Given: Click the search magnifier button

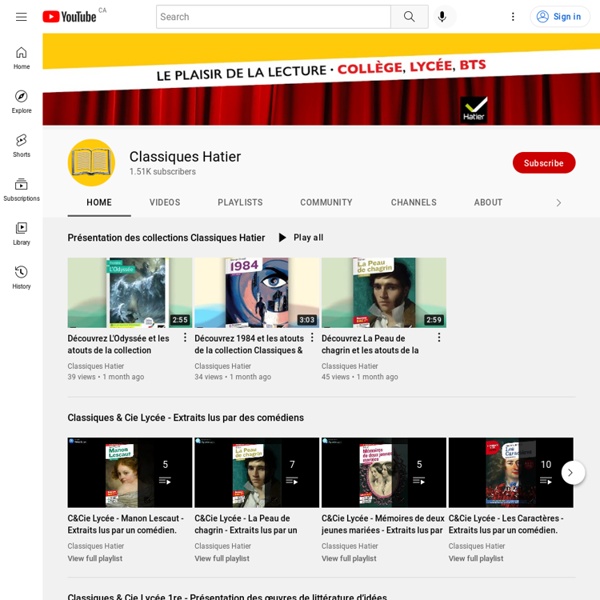Looking at the screenshot, I should coord(409,17).
